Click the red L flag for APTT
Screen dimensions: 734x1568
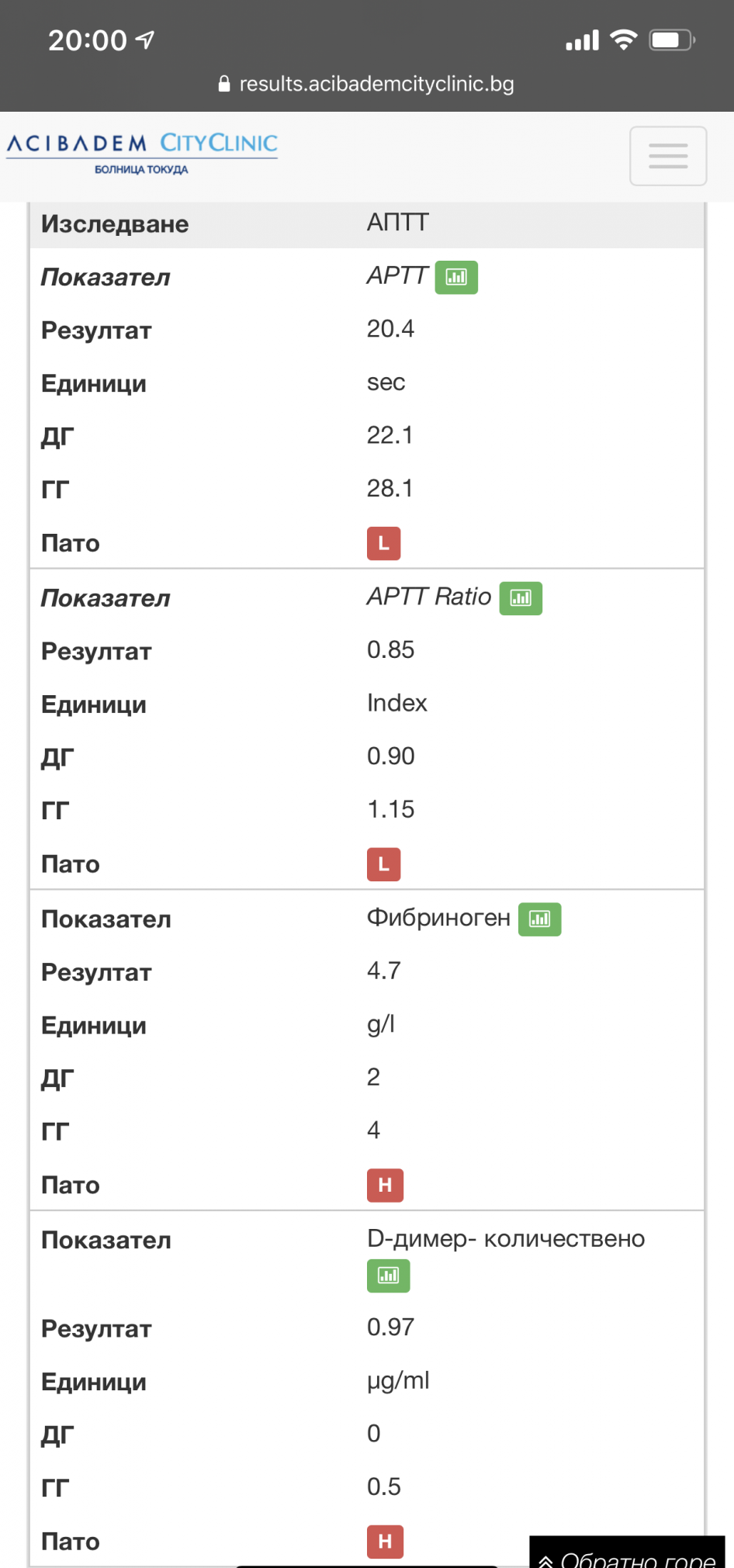click(x=383, y=543)
